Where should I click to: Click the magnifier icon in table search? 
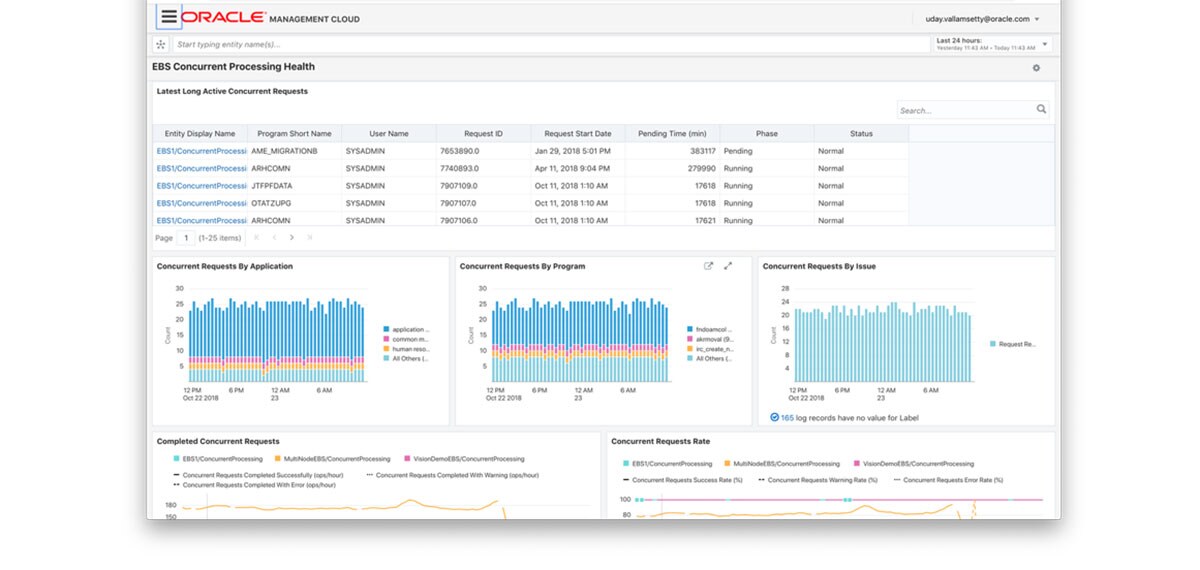[x=1041, y=110]
